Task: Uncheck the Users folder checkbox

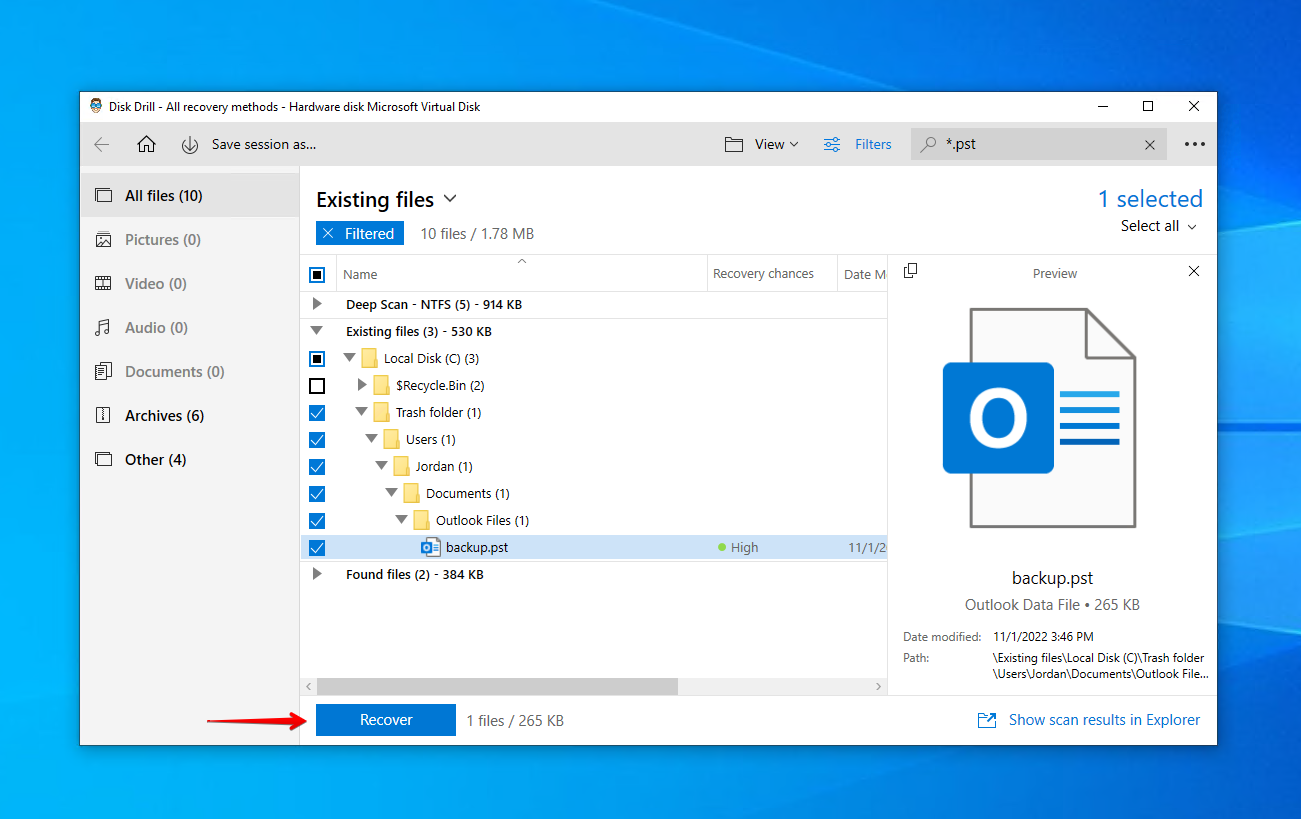Action: point(317,439)
